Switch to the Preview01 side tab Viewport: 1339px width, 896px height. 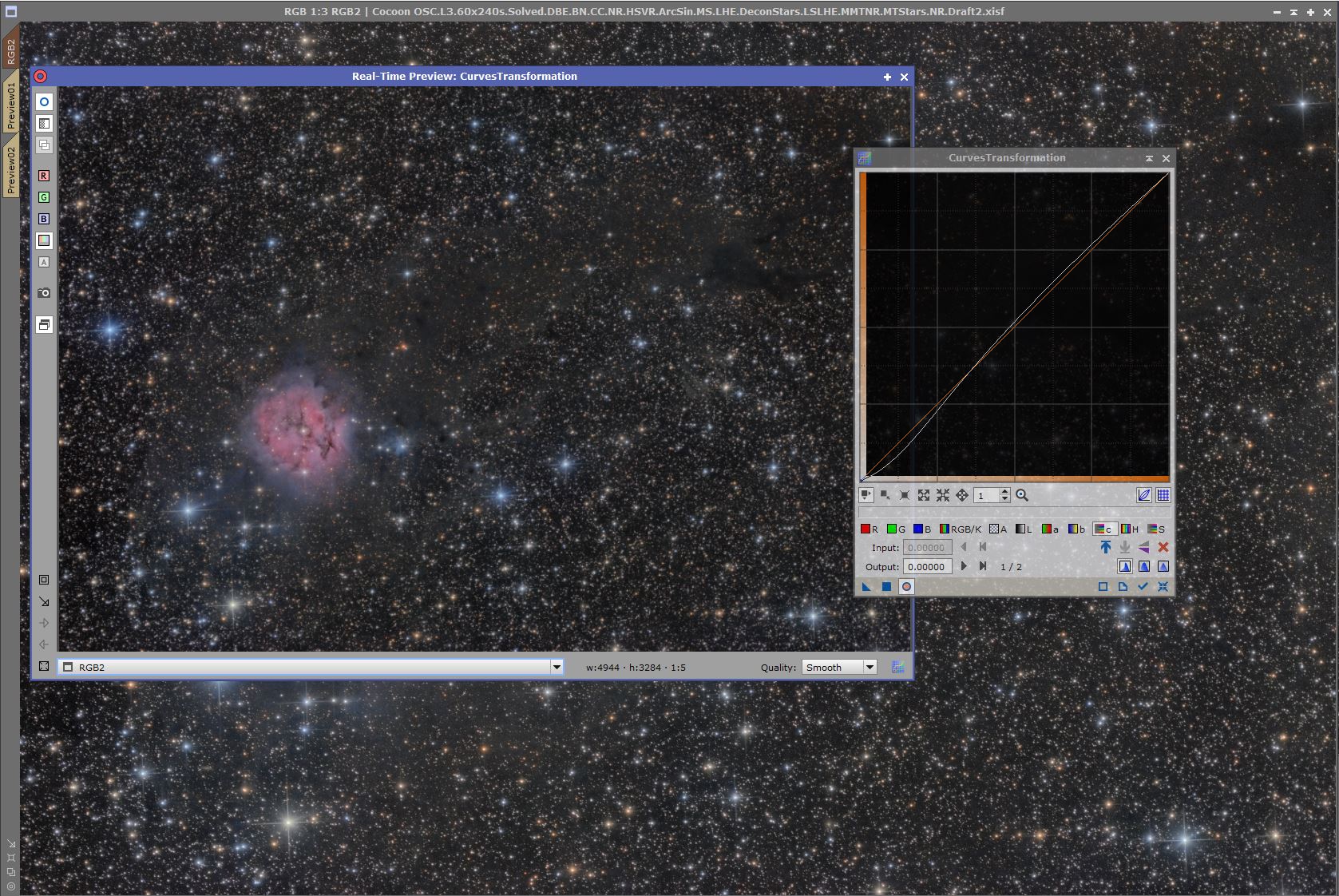[10, 105]
